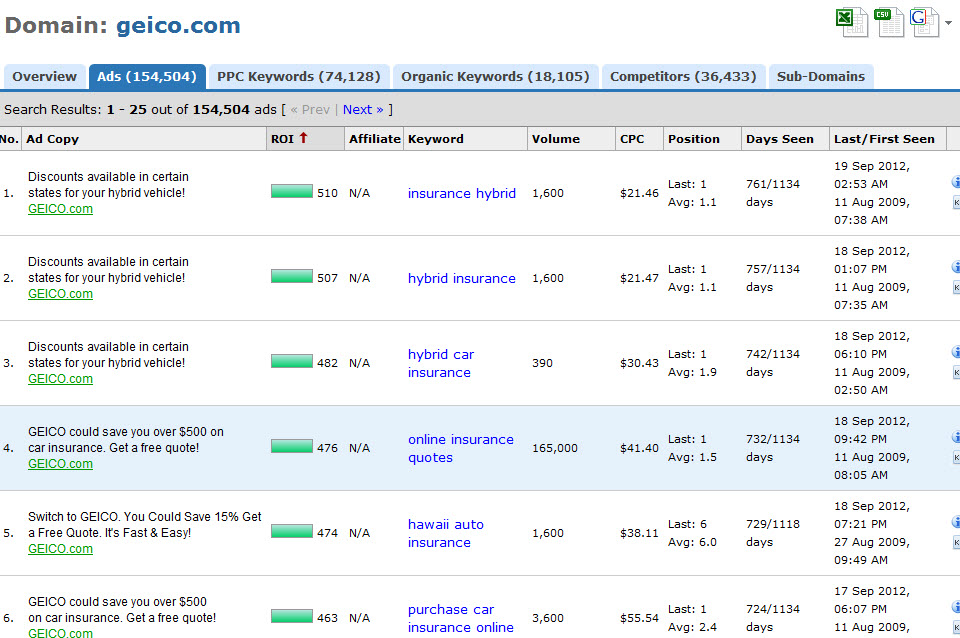
Task: Switch to the Overview tab
Action: click(x=45, y=77)
